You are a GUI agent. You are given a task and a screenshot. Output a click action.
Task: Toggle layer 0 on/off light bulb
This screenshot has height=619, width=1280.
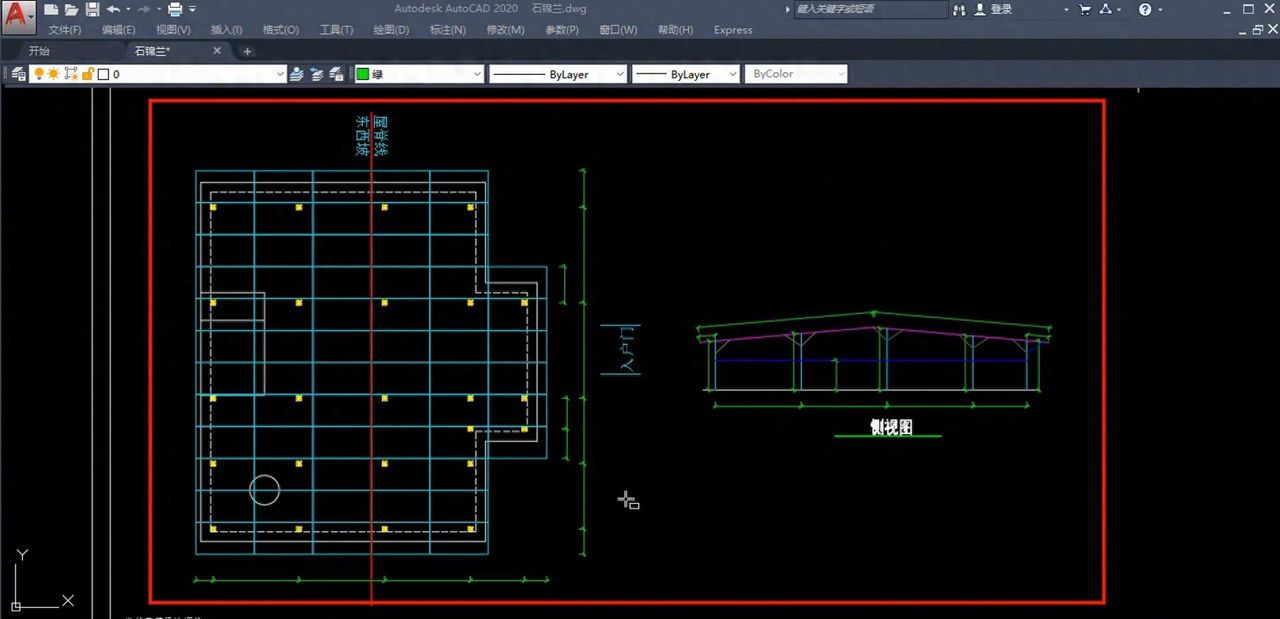coord(39,74)
